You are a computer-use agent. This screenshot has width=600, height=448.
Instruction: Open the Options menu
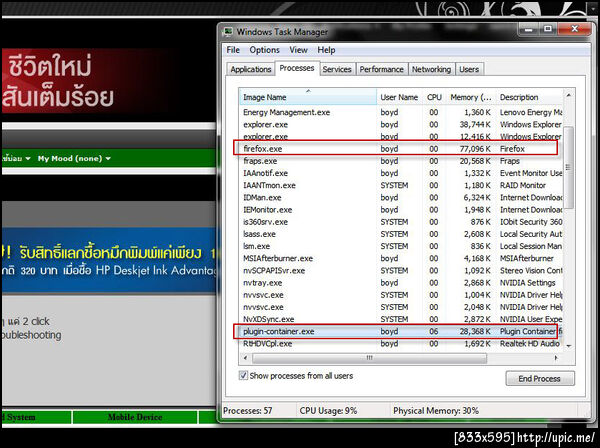click(x=264, y=50)
